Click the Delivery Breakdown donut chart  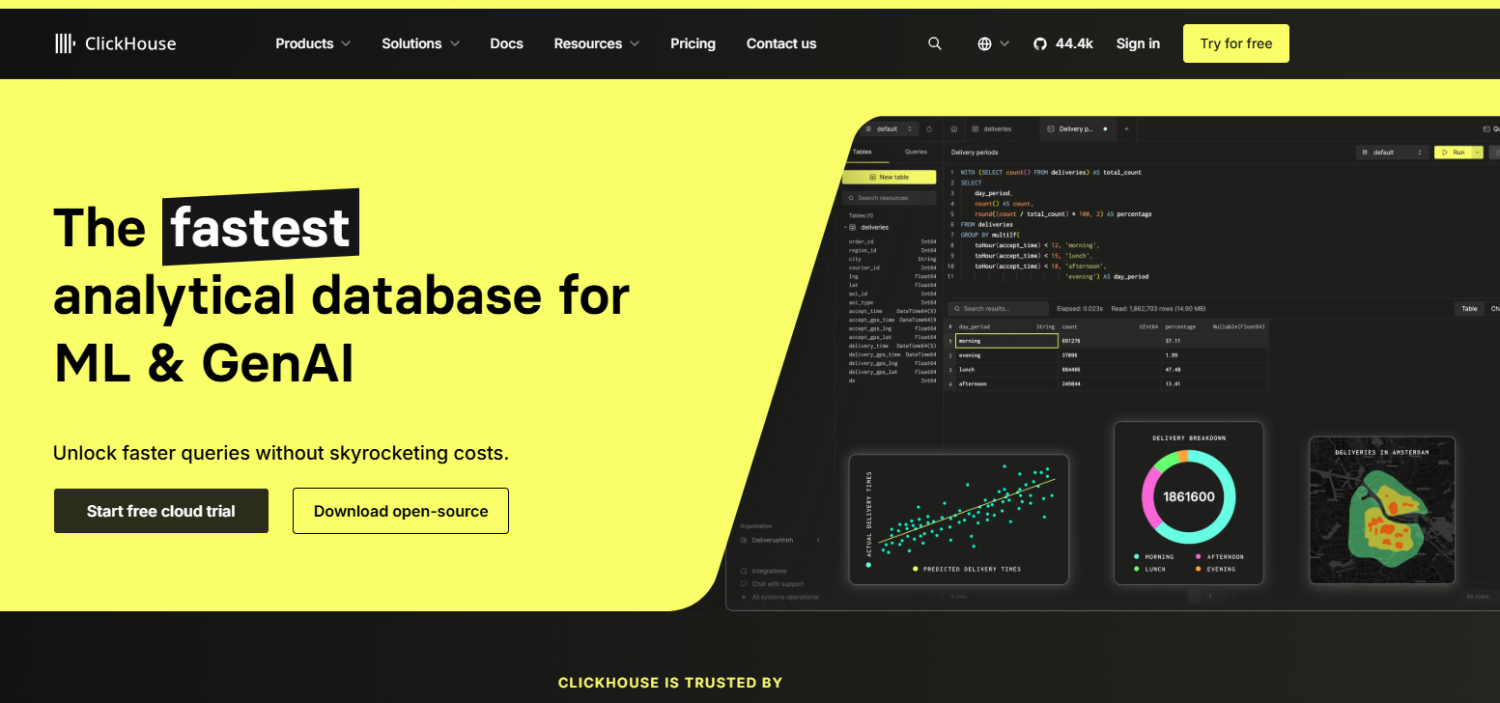tap(1188, 496)
